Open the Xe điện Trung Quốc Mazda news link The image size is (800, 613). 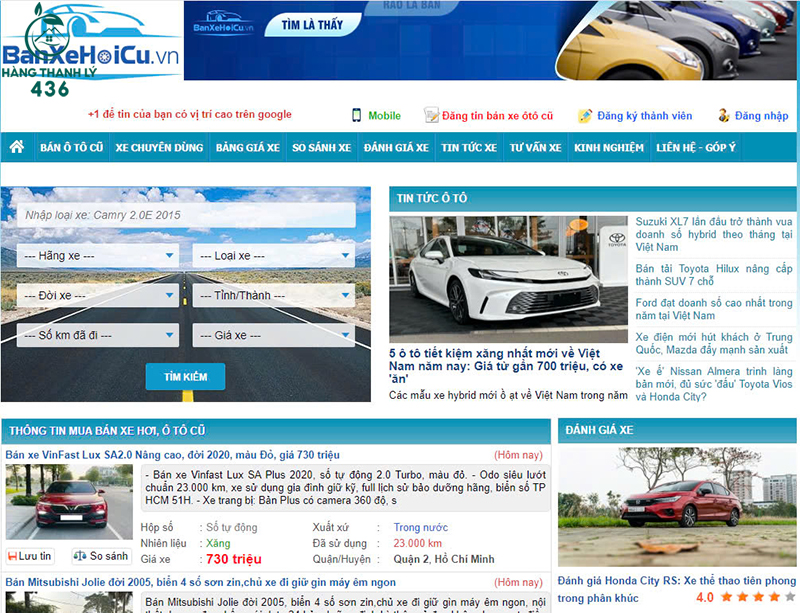(714, 343)
